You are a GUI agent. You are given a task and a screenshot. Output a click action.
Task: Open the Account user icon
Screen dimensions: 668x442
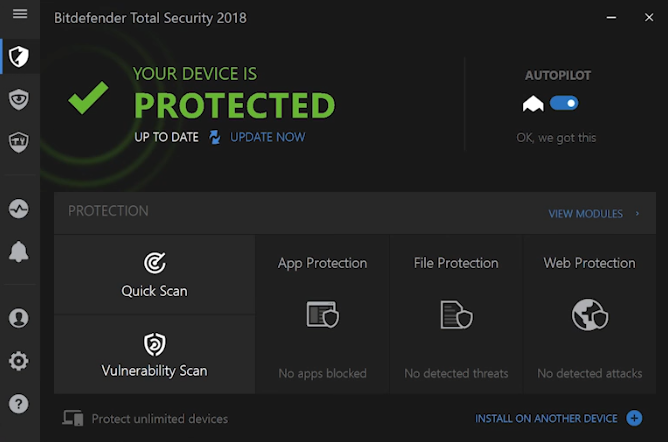18,319
